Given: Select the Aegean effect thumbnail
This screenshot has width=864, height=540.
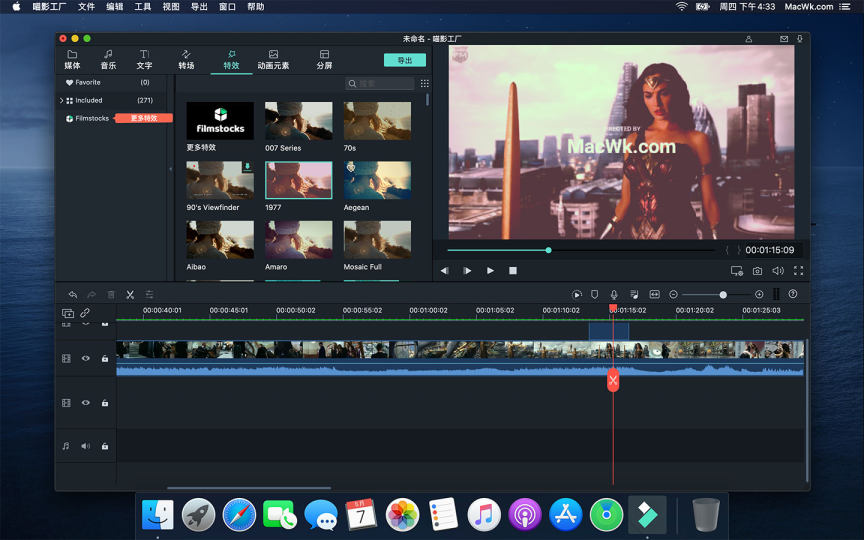Looking at the screenshot, I should [x=377, y=180].
